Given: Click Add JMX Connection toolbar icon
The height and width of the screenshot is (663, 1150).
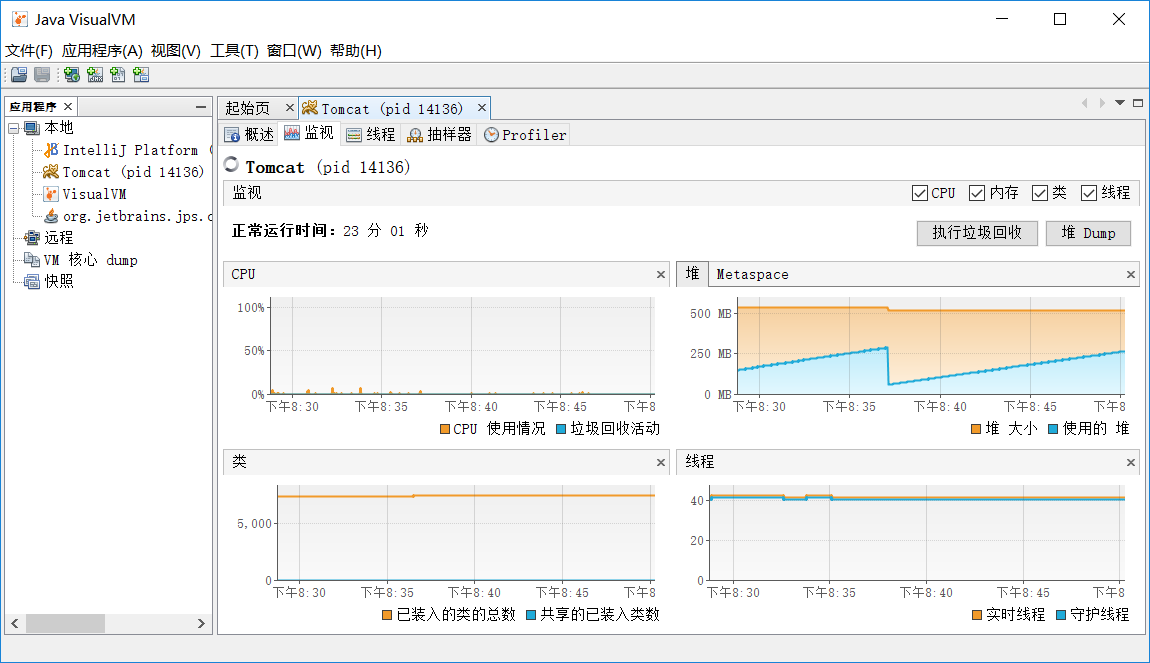Looking at the screenshot, I should 95,74.
